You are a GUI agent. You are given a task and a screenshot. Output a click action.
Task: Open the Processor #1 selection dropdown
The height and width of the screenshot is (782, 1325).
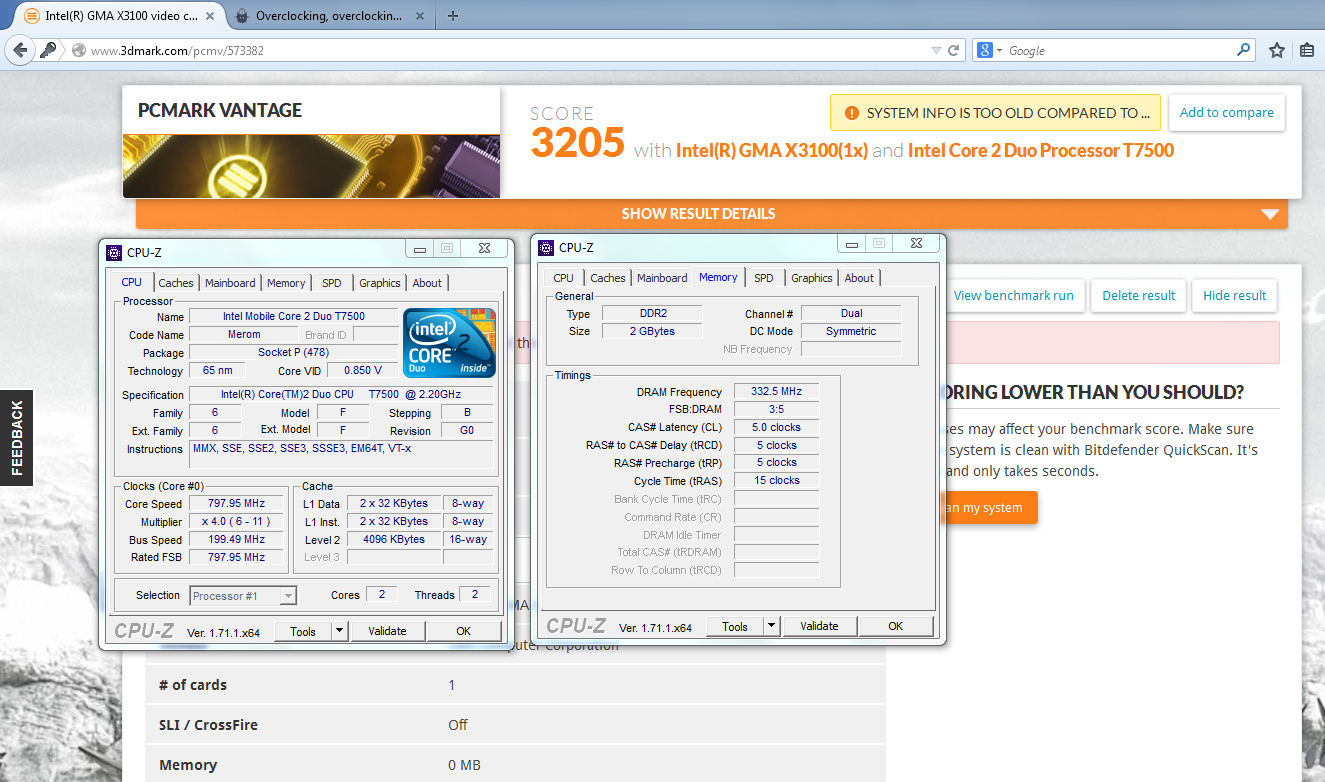[243, 596]
